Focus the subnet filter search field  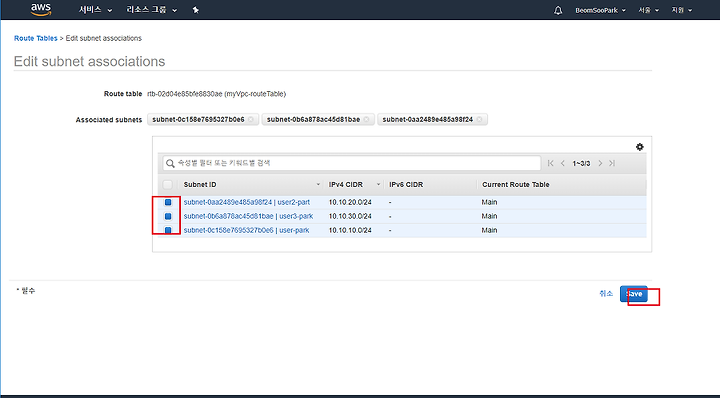click(352, 163)
